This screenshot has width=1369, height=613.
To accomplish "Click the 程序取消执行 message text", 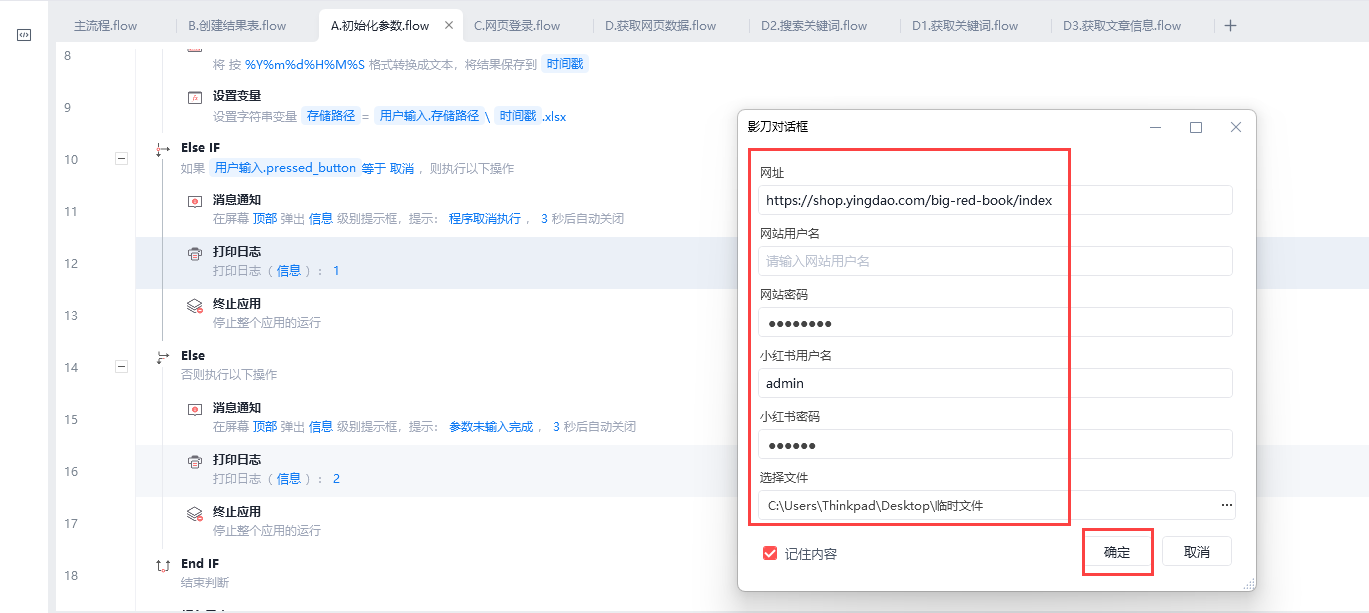I will click(485, 219).
